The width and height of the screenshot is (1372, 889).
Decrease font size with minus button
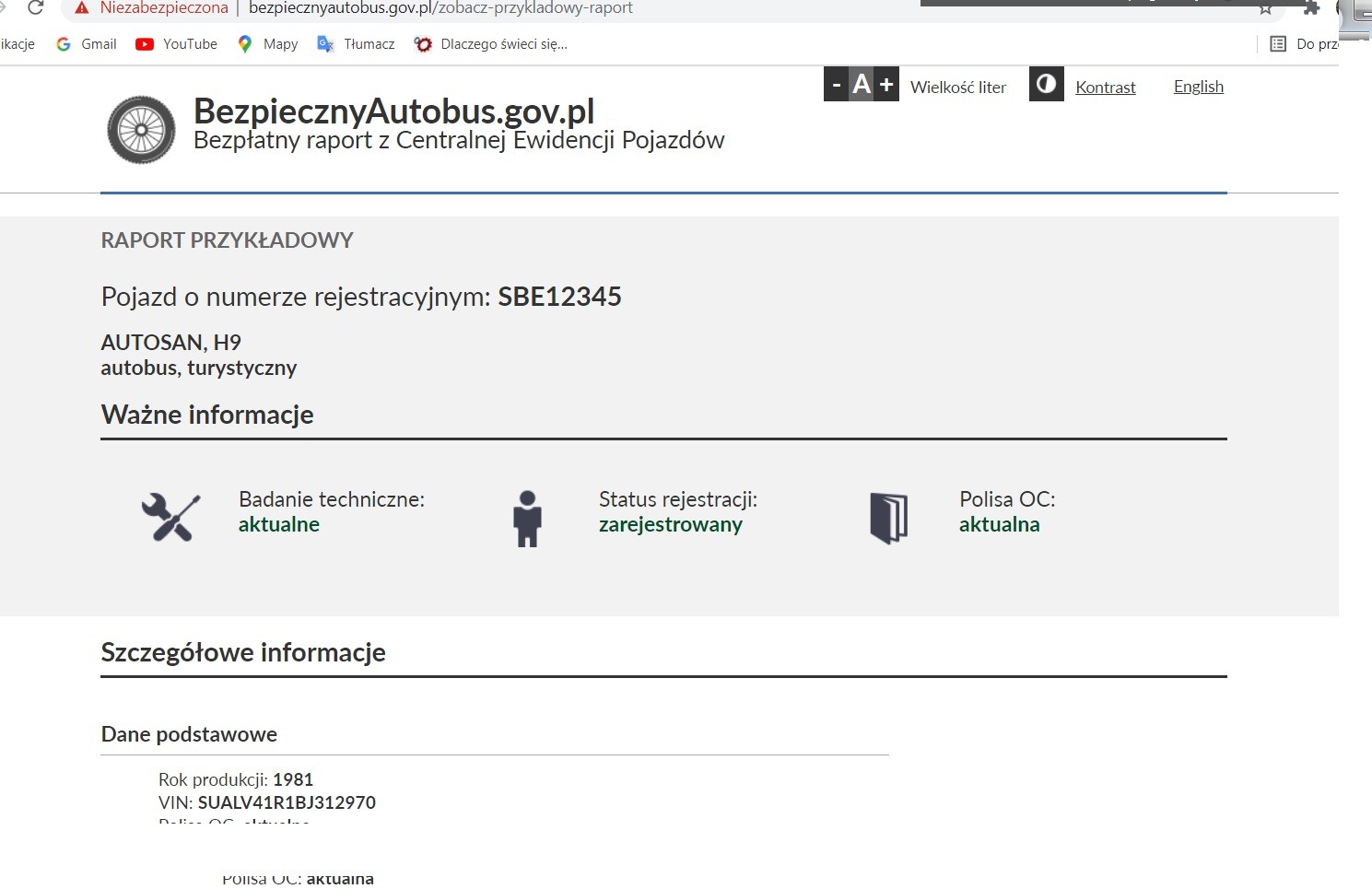pyautogui.click(x=836, y=86)
